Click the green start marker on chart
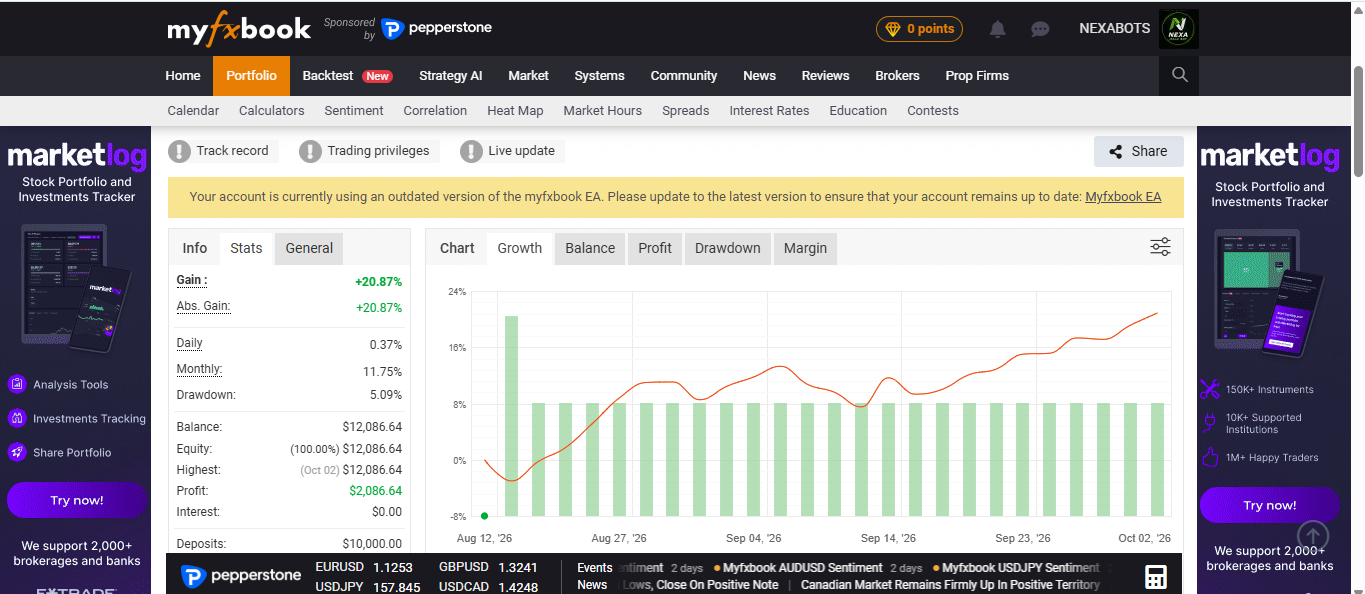Viewport: 1365px width, 594px height. [484, 516]
